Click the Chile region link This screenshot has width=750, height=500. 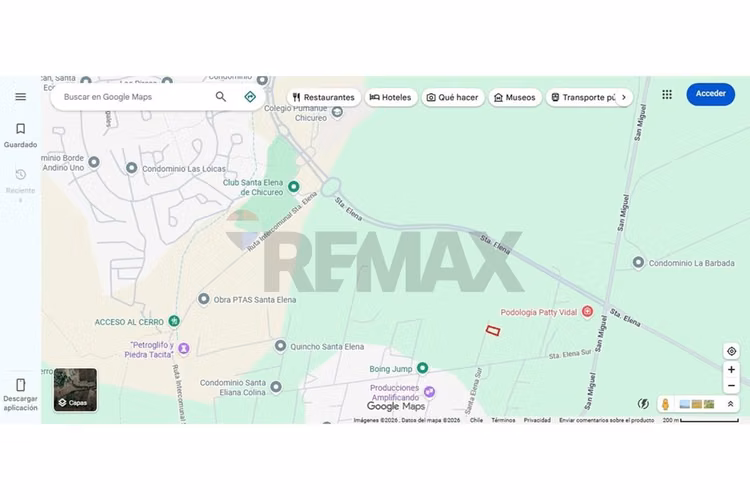pyautogui.click(x=476, y=420)
